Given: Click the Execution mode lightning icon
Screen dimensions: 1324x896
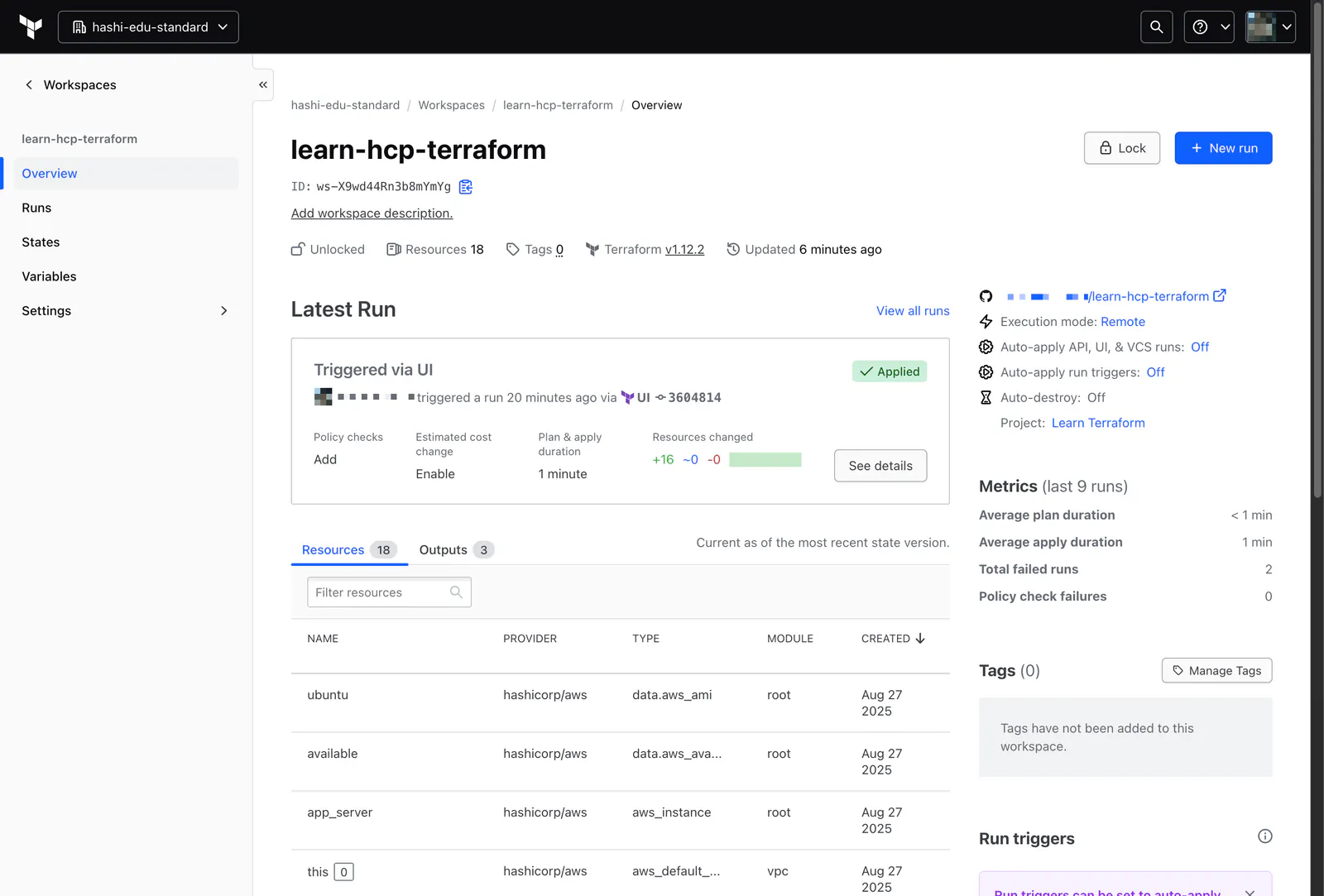Looking at the screenshot, I should click(986, 322).
